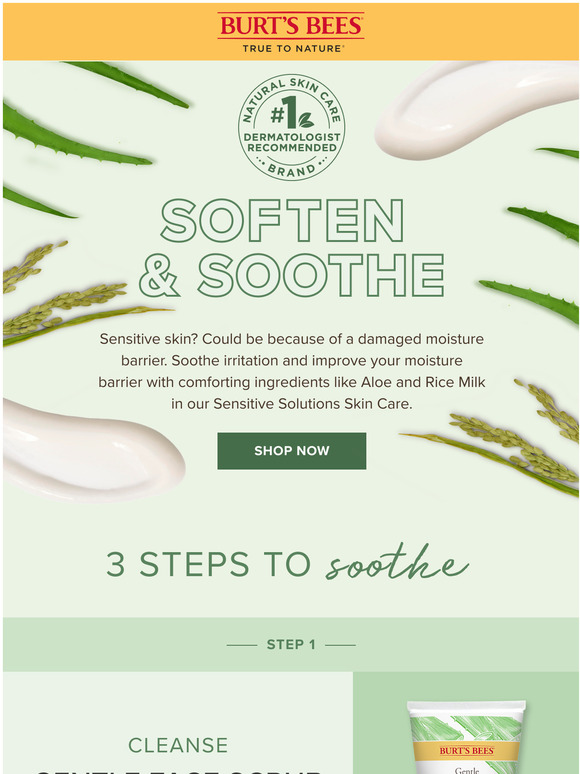The width and height of the screenshot is (580, 774).
Task: Select the 3 Steps to Soothe heading
Action: [x=287, y=564]
